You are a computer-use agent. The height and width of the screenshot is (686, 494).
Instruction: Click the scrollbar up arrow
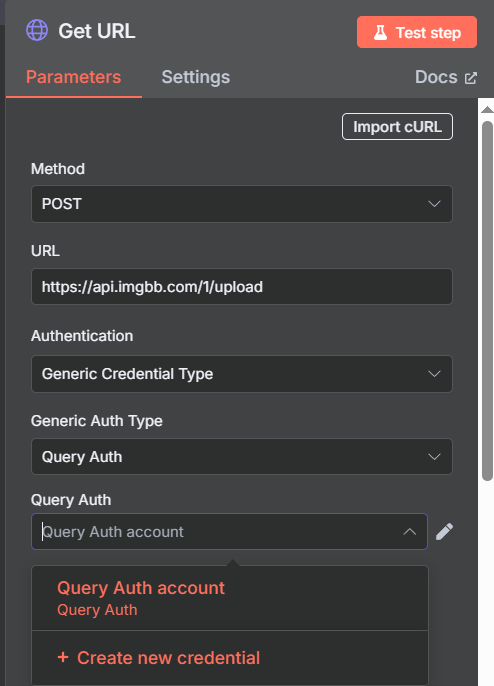click(x=487, y=109)
